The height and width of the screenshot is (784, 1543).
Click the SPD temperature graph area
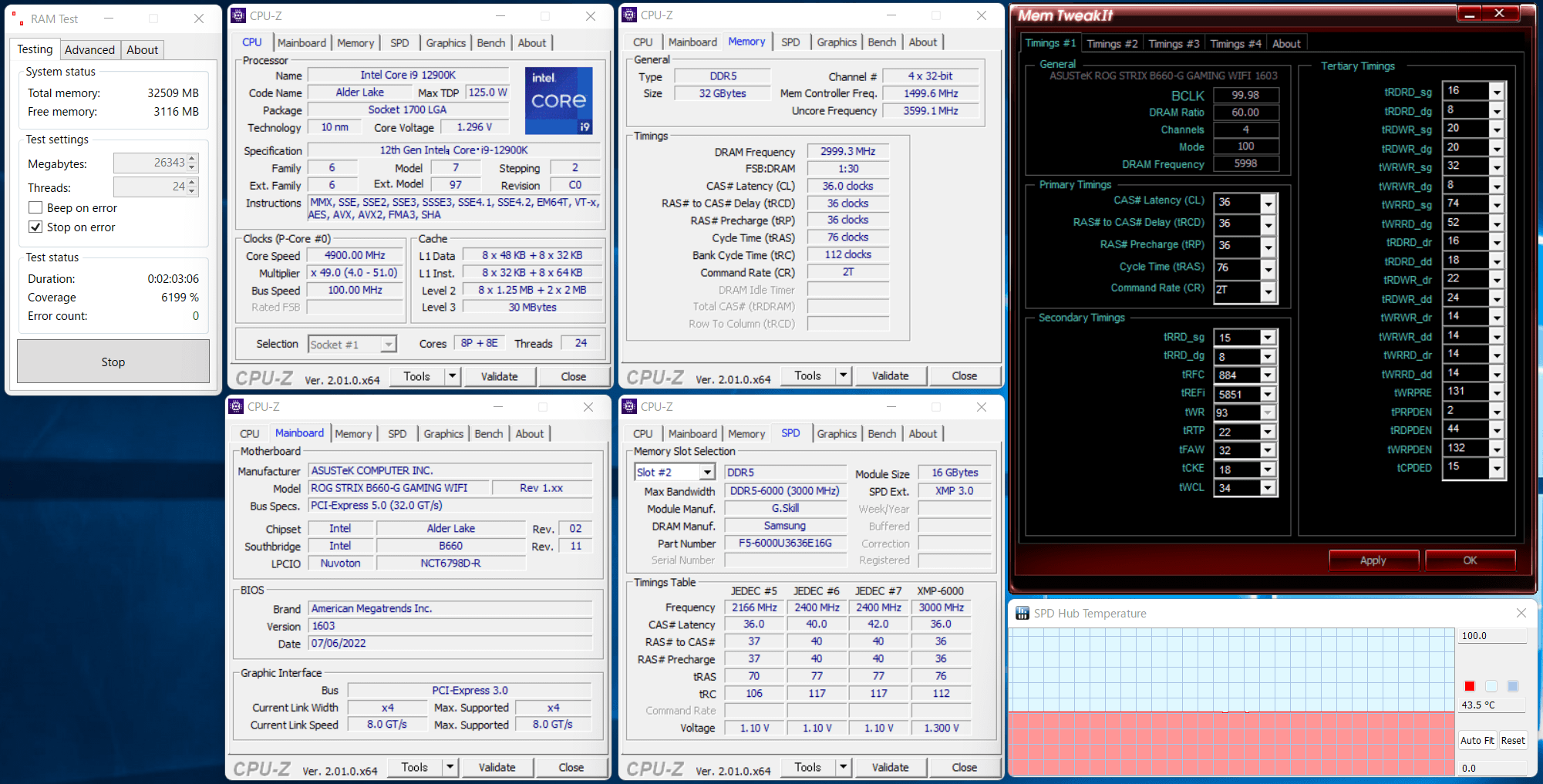tap(1231, 702)
